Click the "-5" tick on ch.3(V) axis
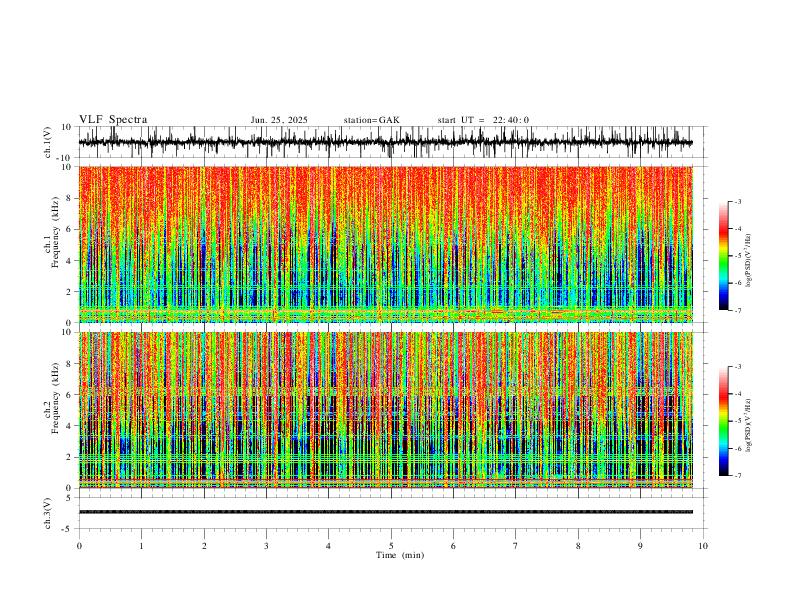The width and height of the screenshot is (792, 612). (x=68, y=529)
